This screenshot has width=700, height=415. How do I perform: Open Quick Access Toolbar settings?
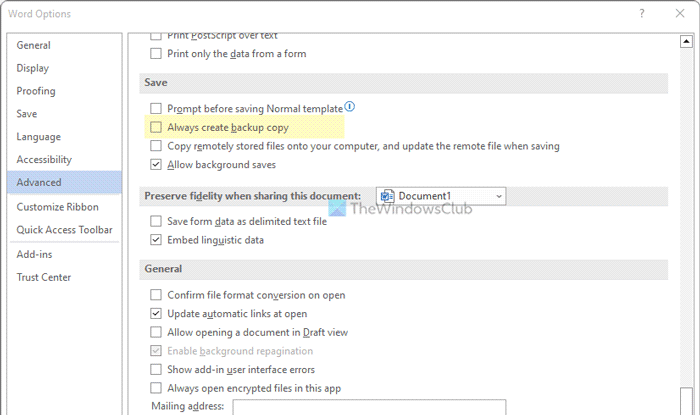point(64,230)
